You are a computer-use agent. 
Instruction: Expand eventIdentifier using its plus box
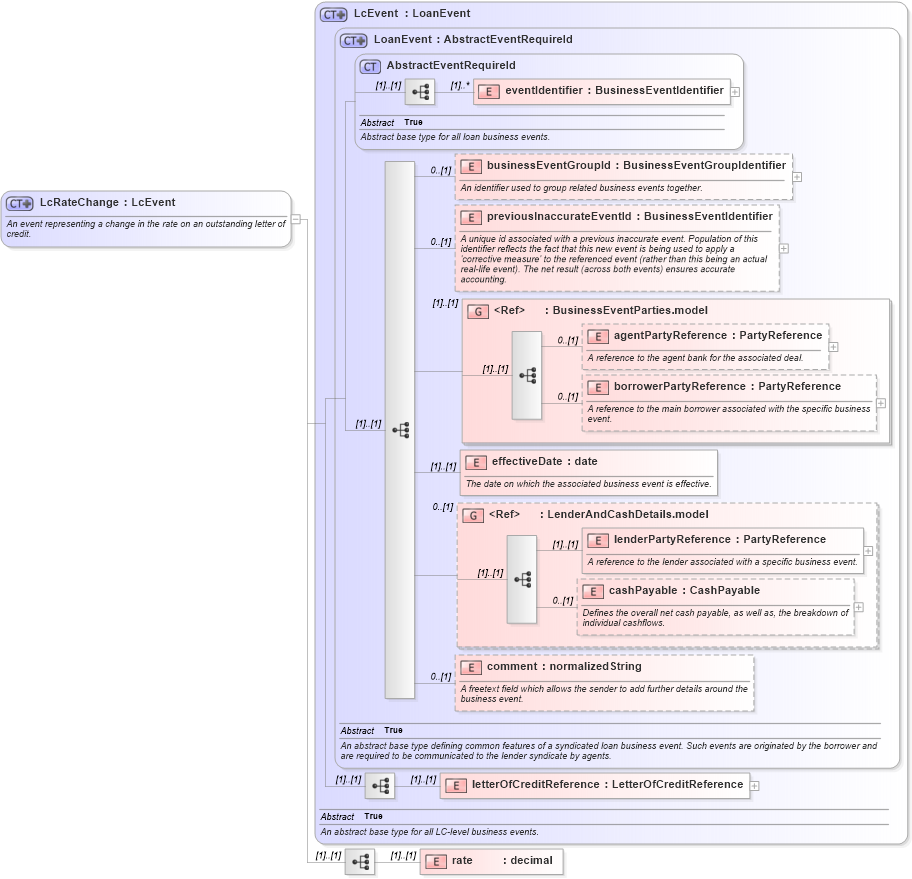[735, 91]
